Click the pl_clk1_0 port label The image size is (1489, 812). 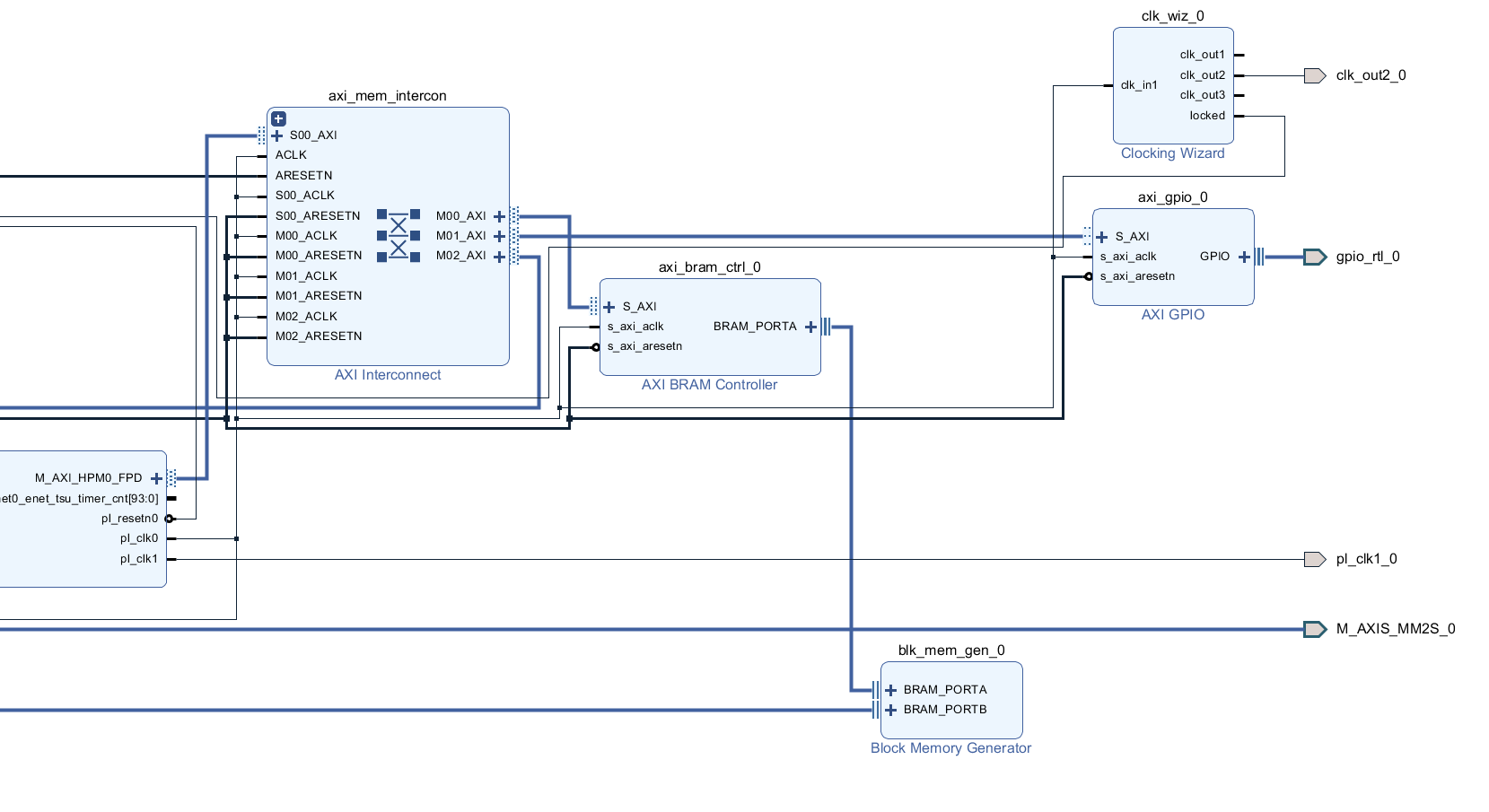[x=1366, y=559]
